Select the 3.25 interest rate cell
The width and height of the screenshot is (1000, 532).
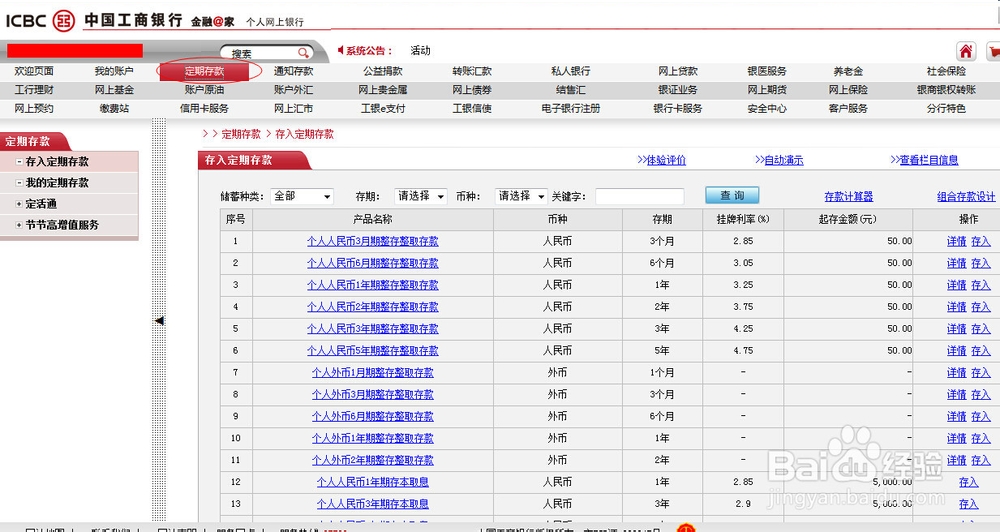(743, 285)
